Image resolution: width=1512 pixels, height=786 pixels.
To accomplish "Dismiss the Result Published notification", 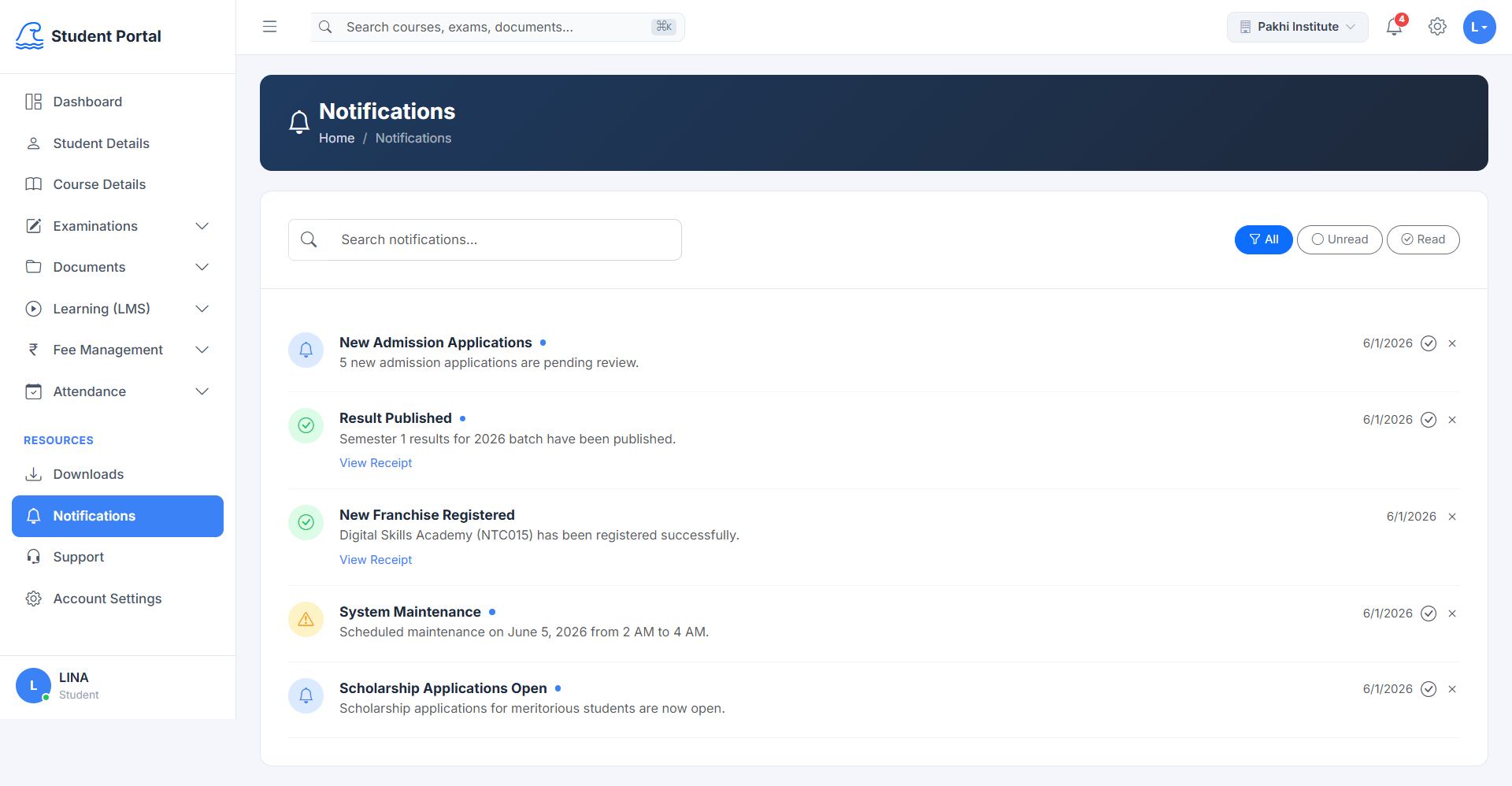I will click(x=1452, y=420).
